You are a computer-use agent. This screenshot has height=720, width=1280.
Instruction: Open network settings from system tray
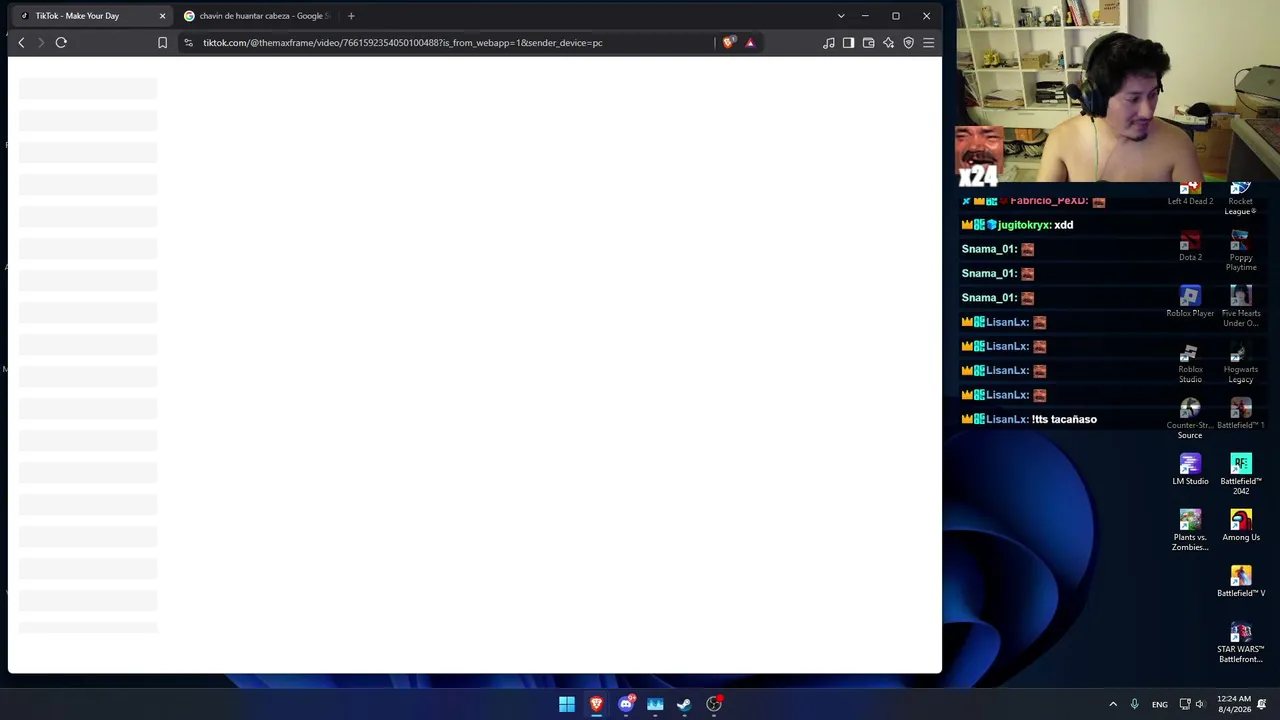pos(1185,704)
